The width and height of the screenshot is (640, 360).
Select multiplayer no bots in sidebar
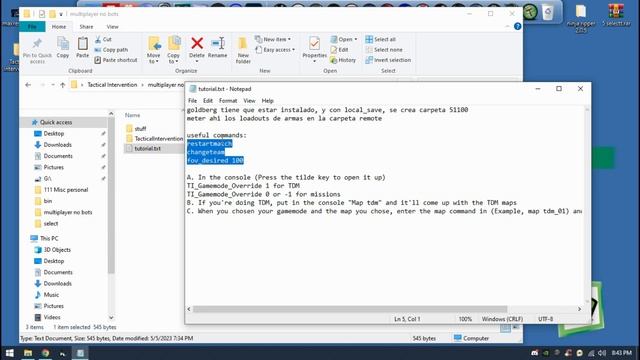(x=68, y=212)
